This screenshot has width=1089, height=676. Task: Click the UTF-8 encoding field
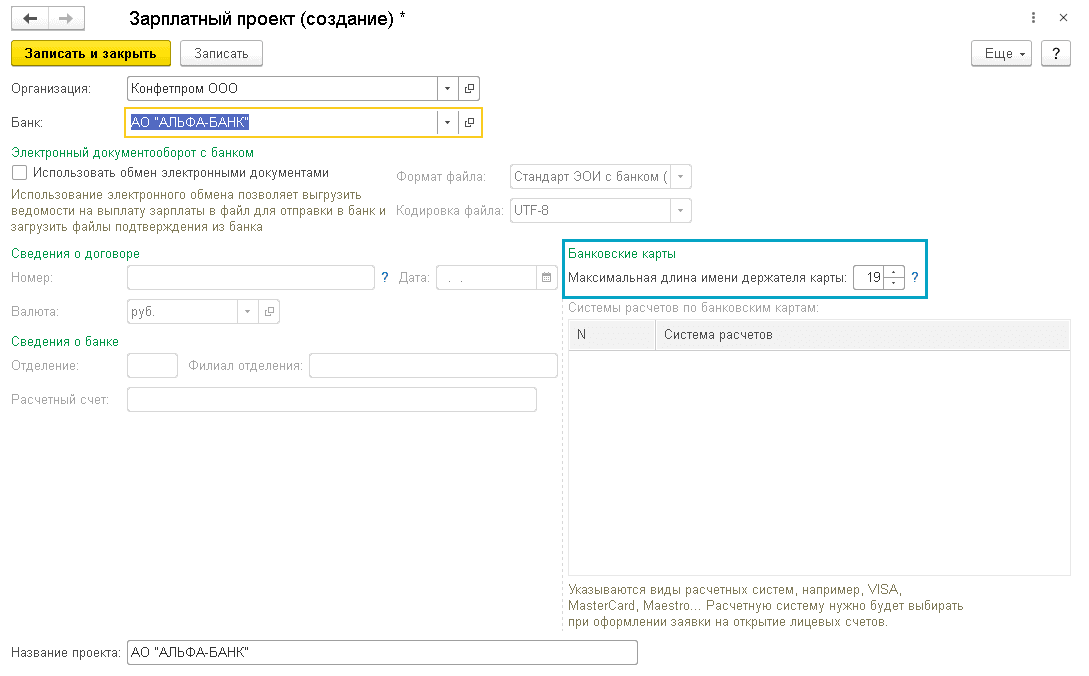click(590, 211)
